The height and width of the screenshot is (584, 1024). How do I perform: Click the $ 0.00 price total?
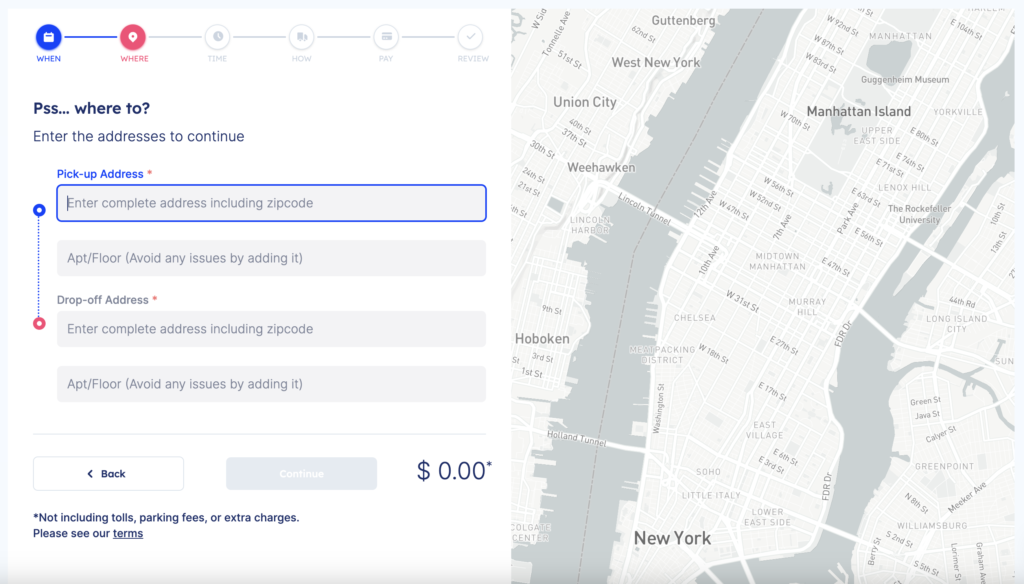pyautogui.click(x=454, y=471)
